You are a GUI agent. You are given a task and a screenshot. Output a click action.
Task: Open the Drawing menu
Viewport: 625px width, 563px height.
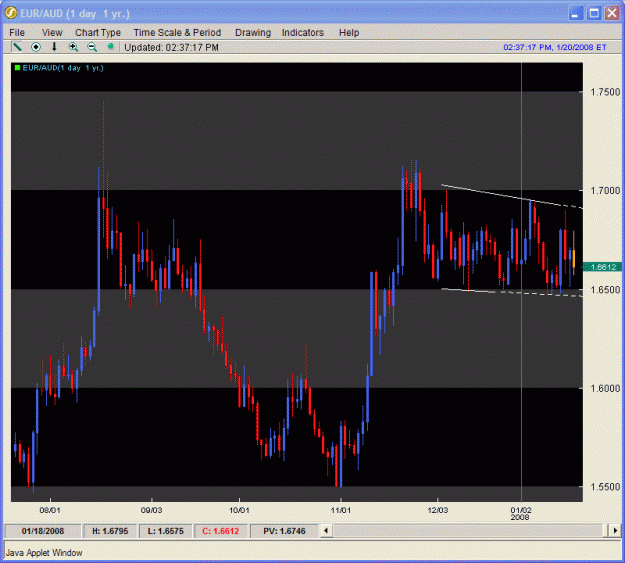(253, 33)
